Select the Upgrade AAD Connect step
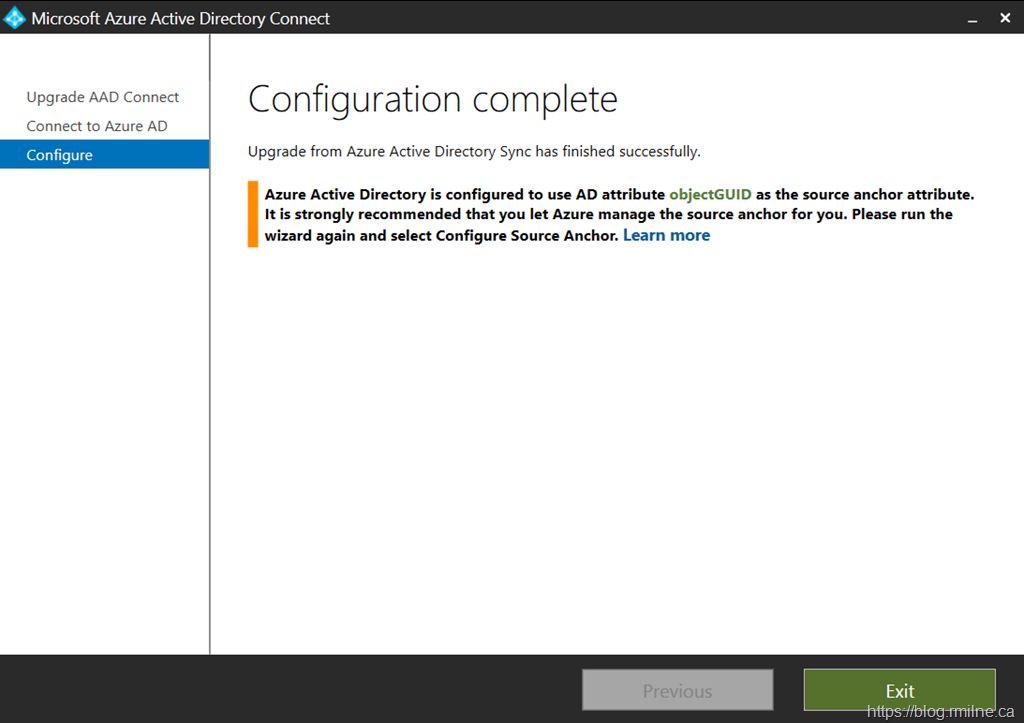Image resolution: width=1024 pixels, height=723 pixels. (103, 97)
